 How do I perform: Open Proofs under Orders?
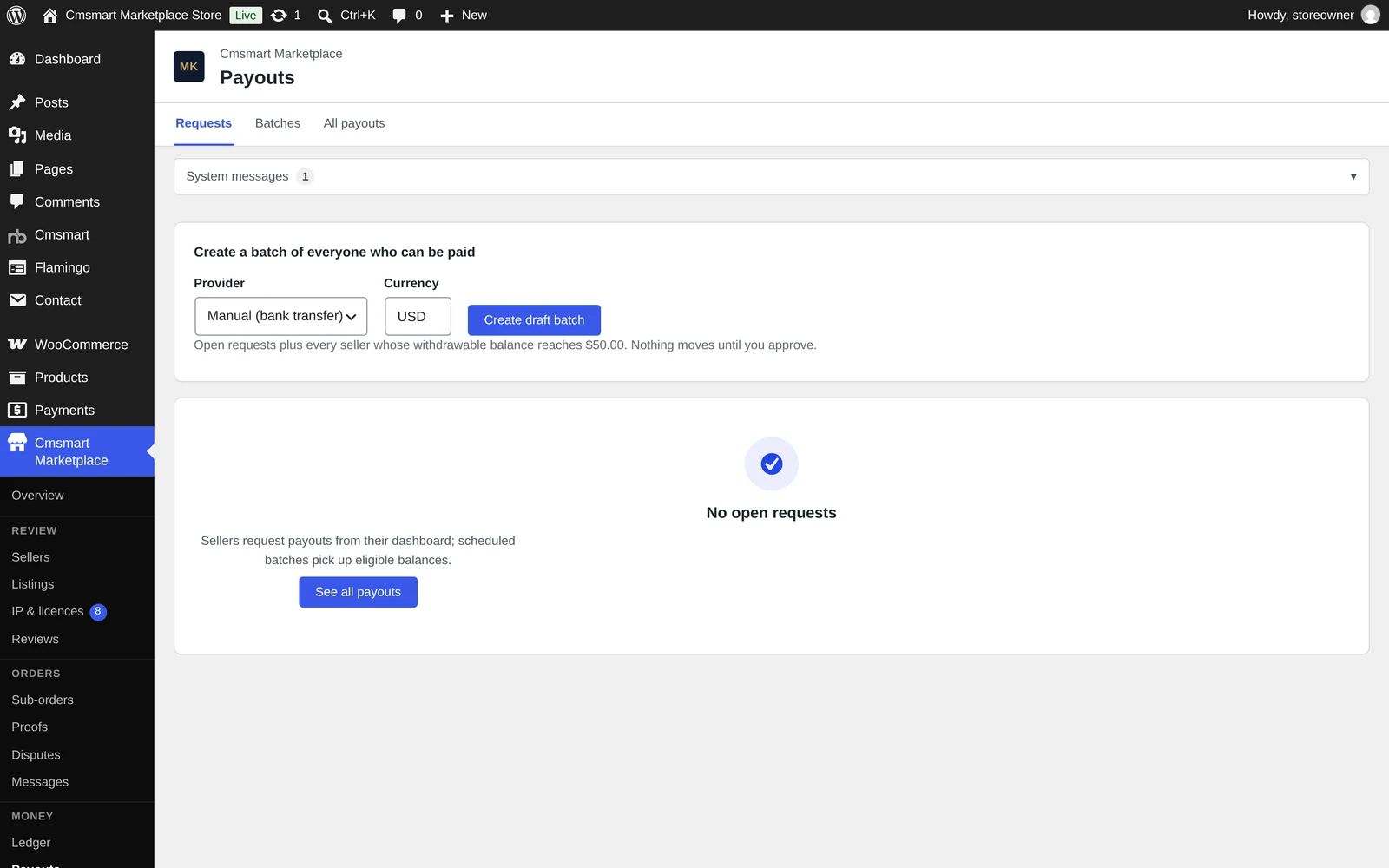click(30, 727)
